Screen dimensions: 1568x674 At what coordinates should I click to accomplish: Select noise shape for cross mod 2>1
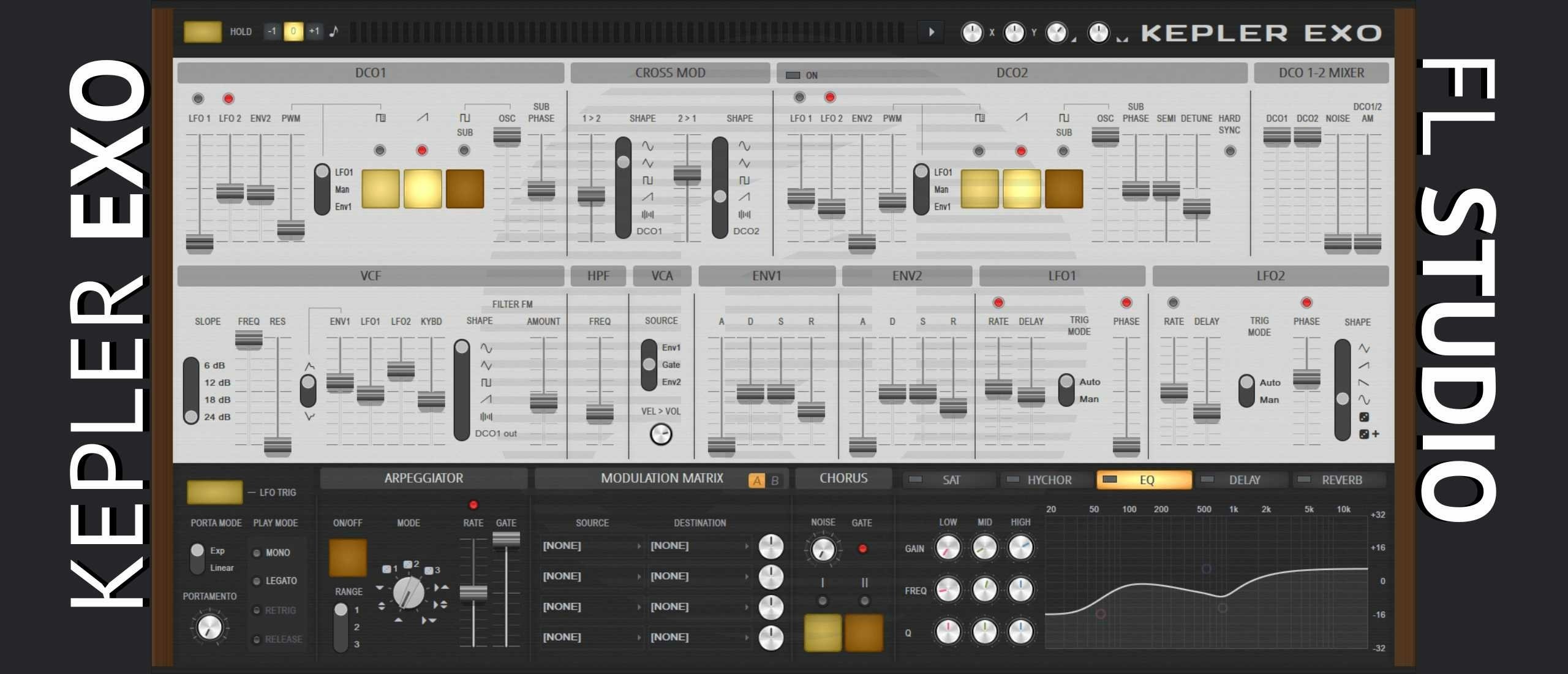[x=744, y=214]
